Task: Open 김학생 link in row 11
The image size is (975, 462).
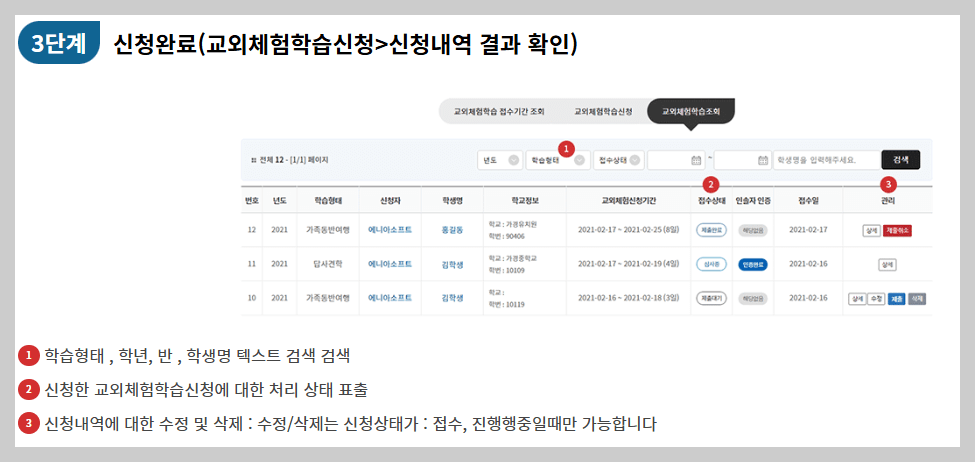Action: 453,264
